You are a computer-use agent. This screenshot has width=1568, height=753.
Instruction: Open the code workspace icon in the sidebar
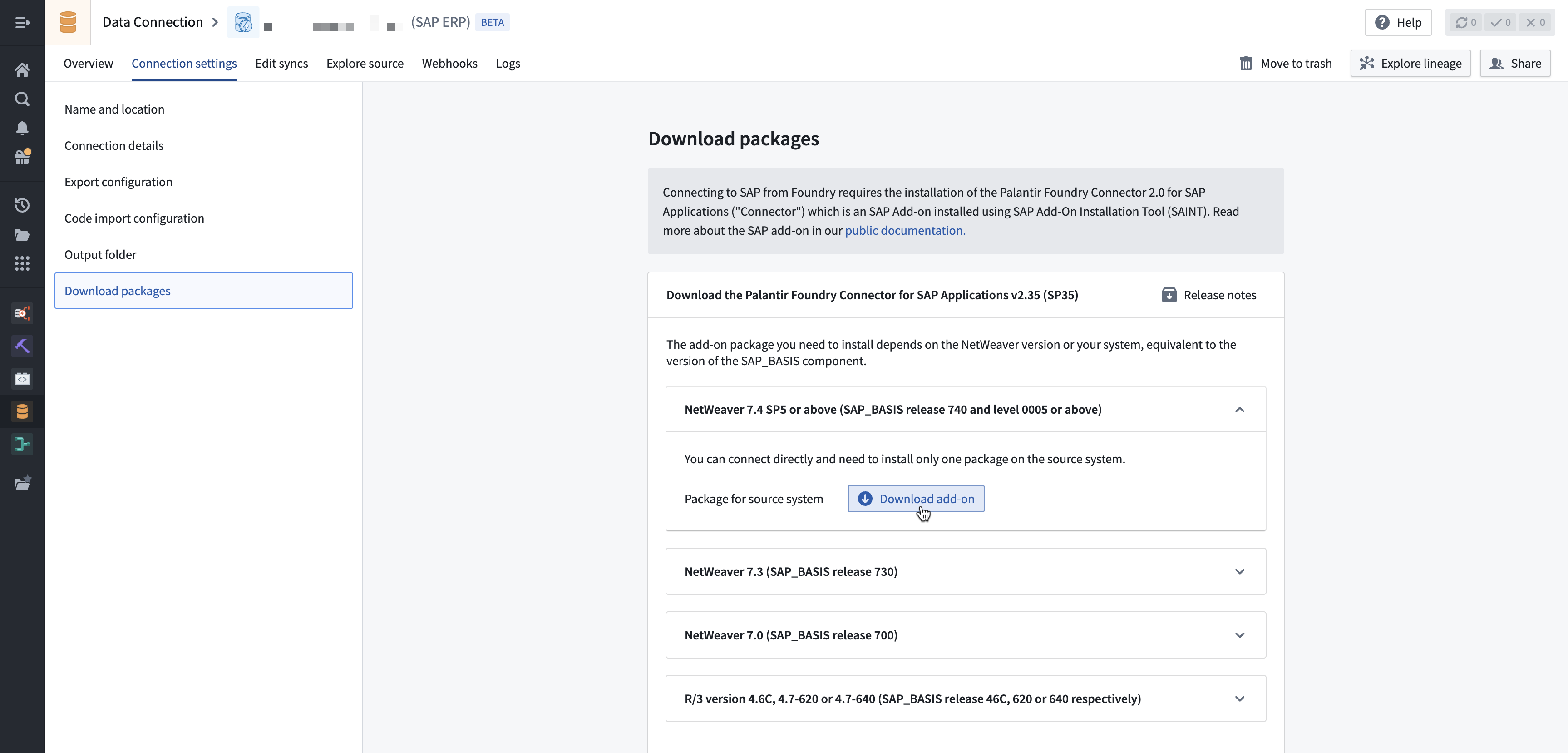click(22, 378)
